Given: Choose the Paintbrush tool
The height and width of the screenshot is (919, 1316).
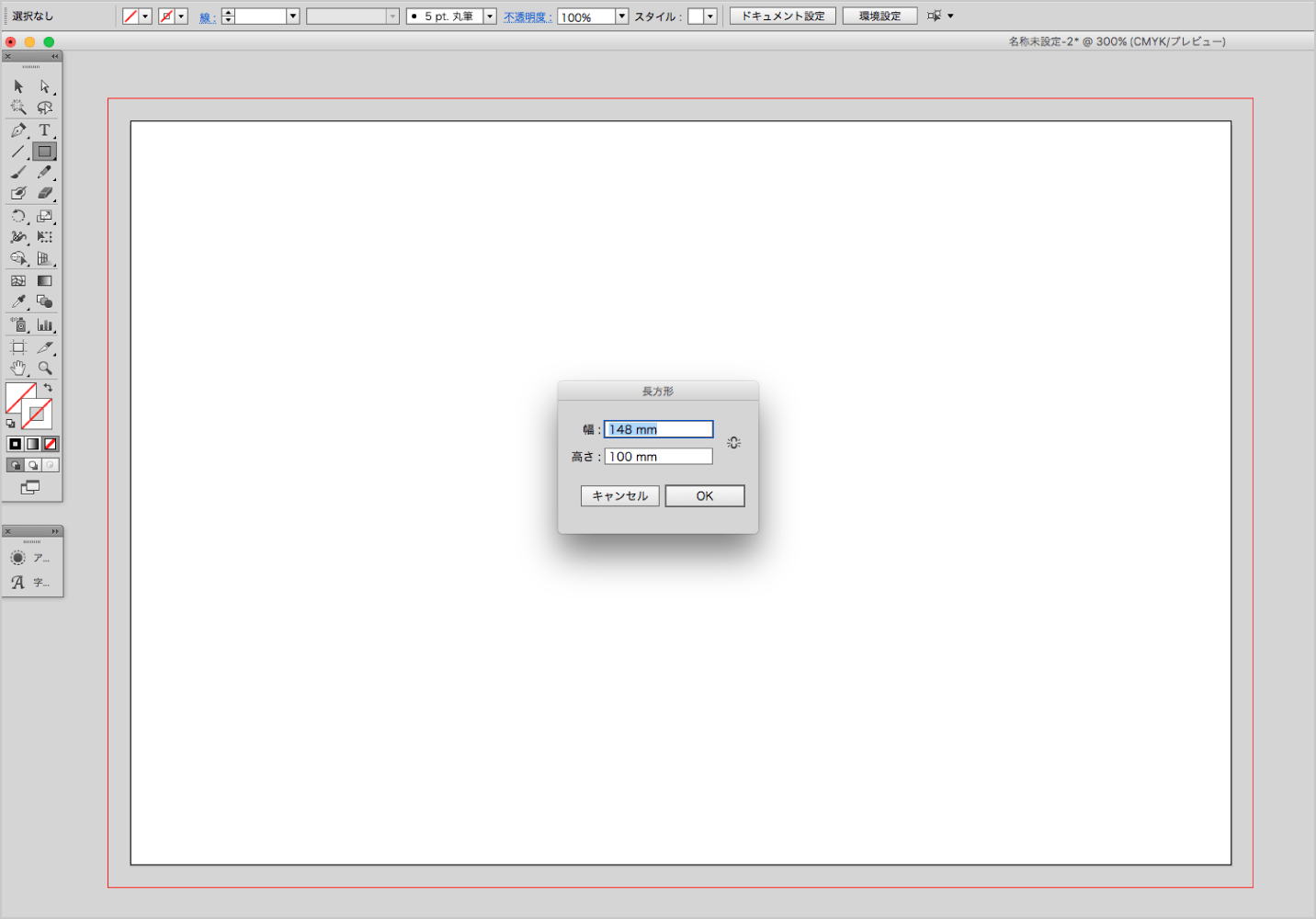Looking at the screenshot, I should point(18,173).
